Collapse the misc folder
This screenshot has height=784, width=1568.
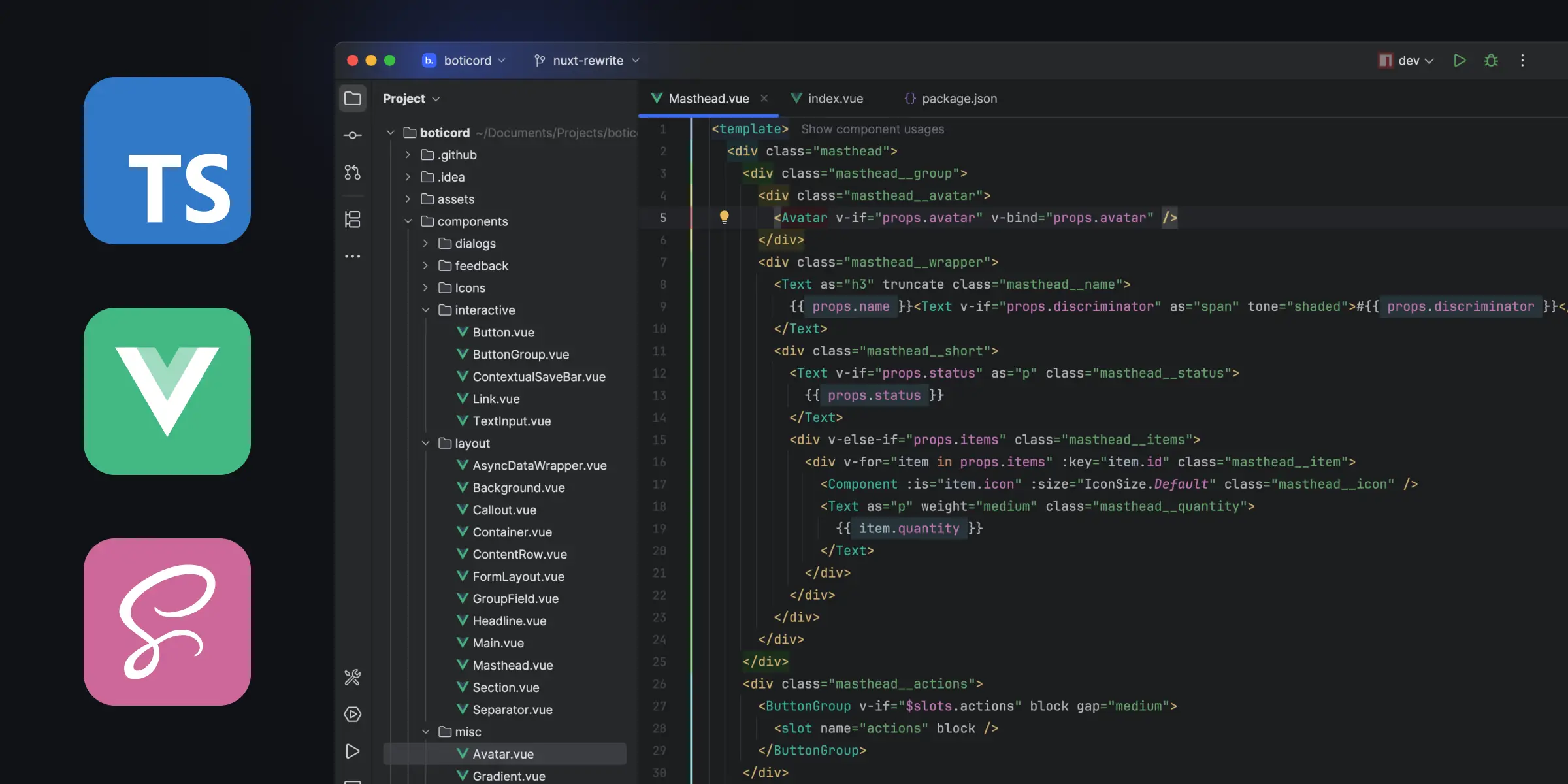tap(425, 732)
